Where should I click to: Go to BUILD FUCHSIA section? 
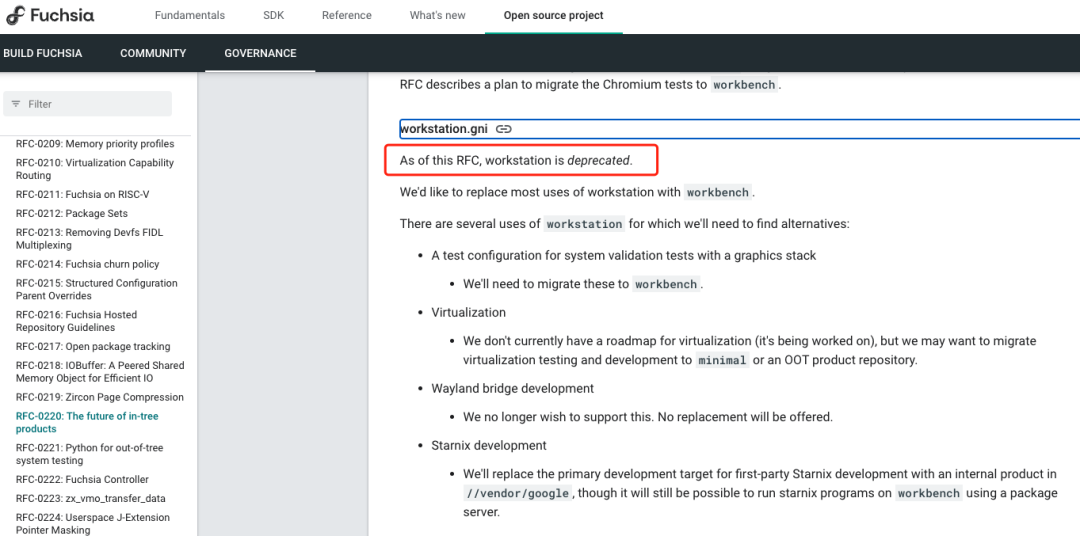coord(43,53)
